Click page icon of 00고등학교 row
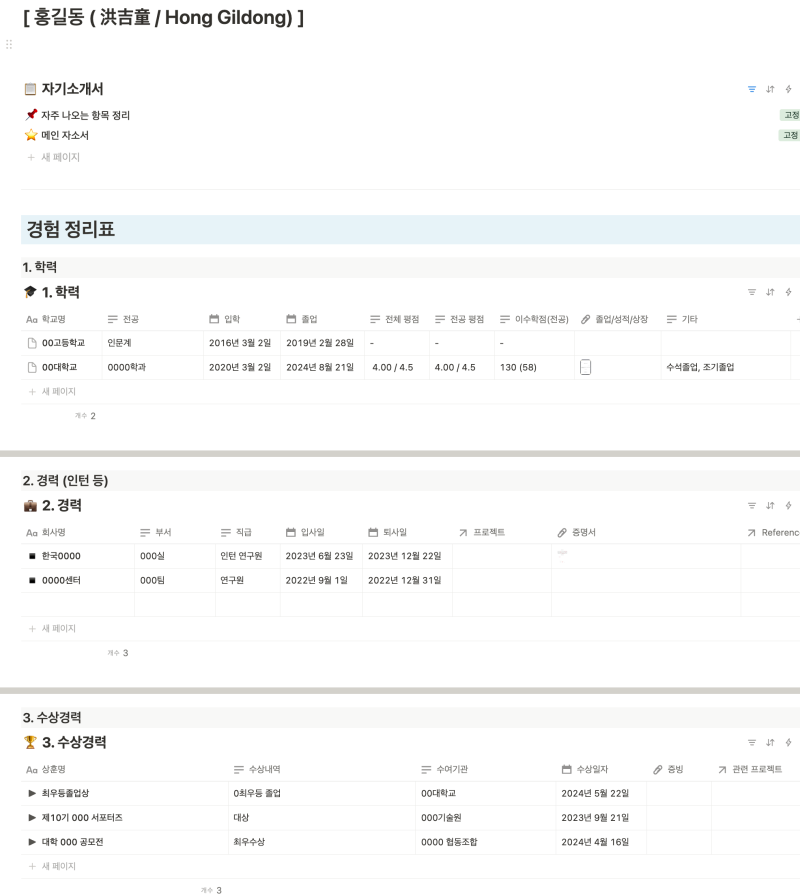 [32, 343]
